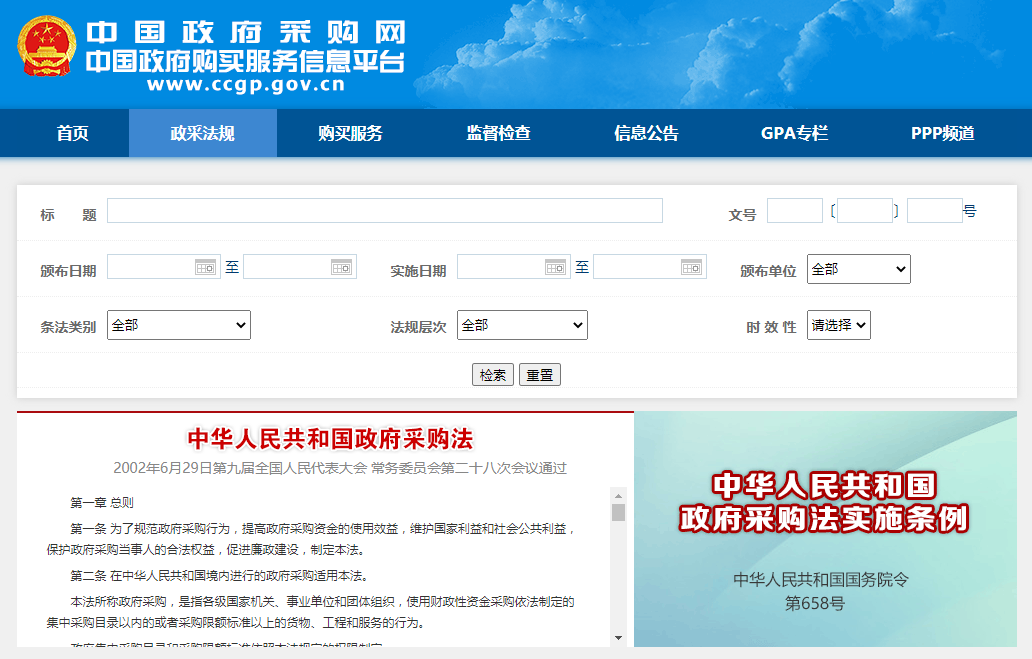Click the 第一章 总则 heading
The width and height of the screenshot is (1032, 659).
click(x=102, y=503)
